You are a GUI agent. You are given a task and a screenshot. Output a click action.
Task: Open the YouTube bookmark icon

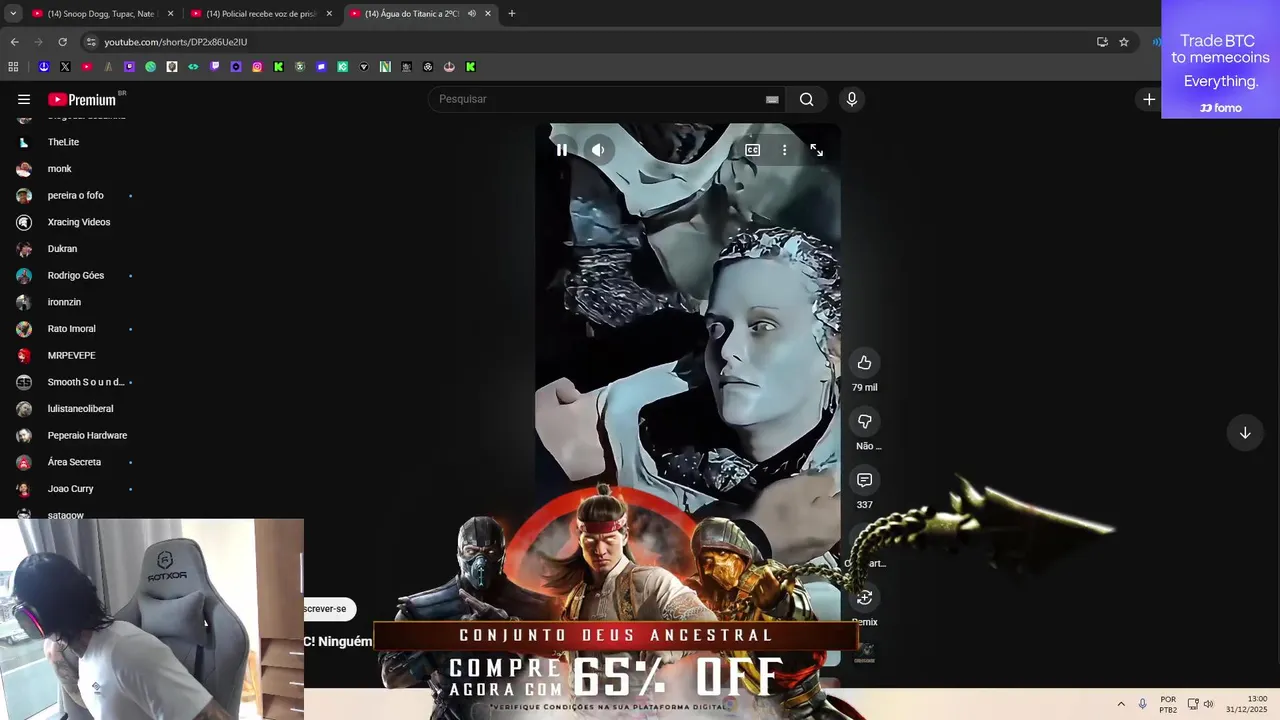87,67
